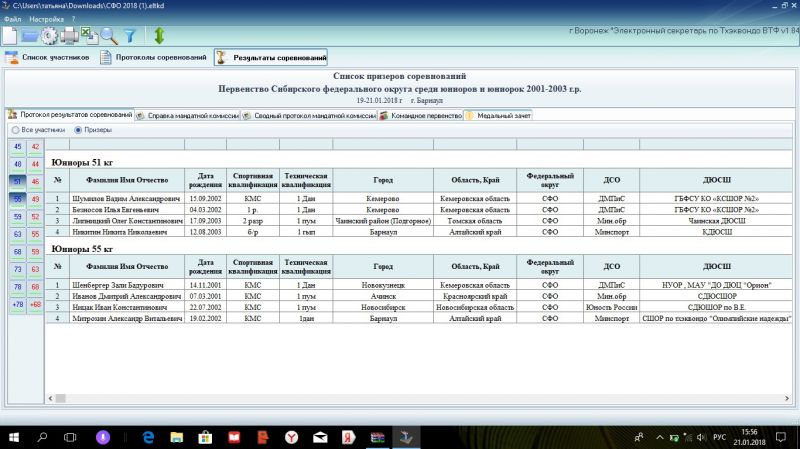Click the new blank document toolbar icon
800x449 pixels.
(x=10, y=35)
